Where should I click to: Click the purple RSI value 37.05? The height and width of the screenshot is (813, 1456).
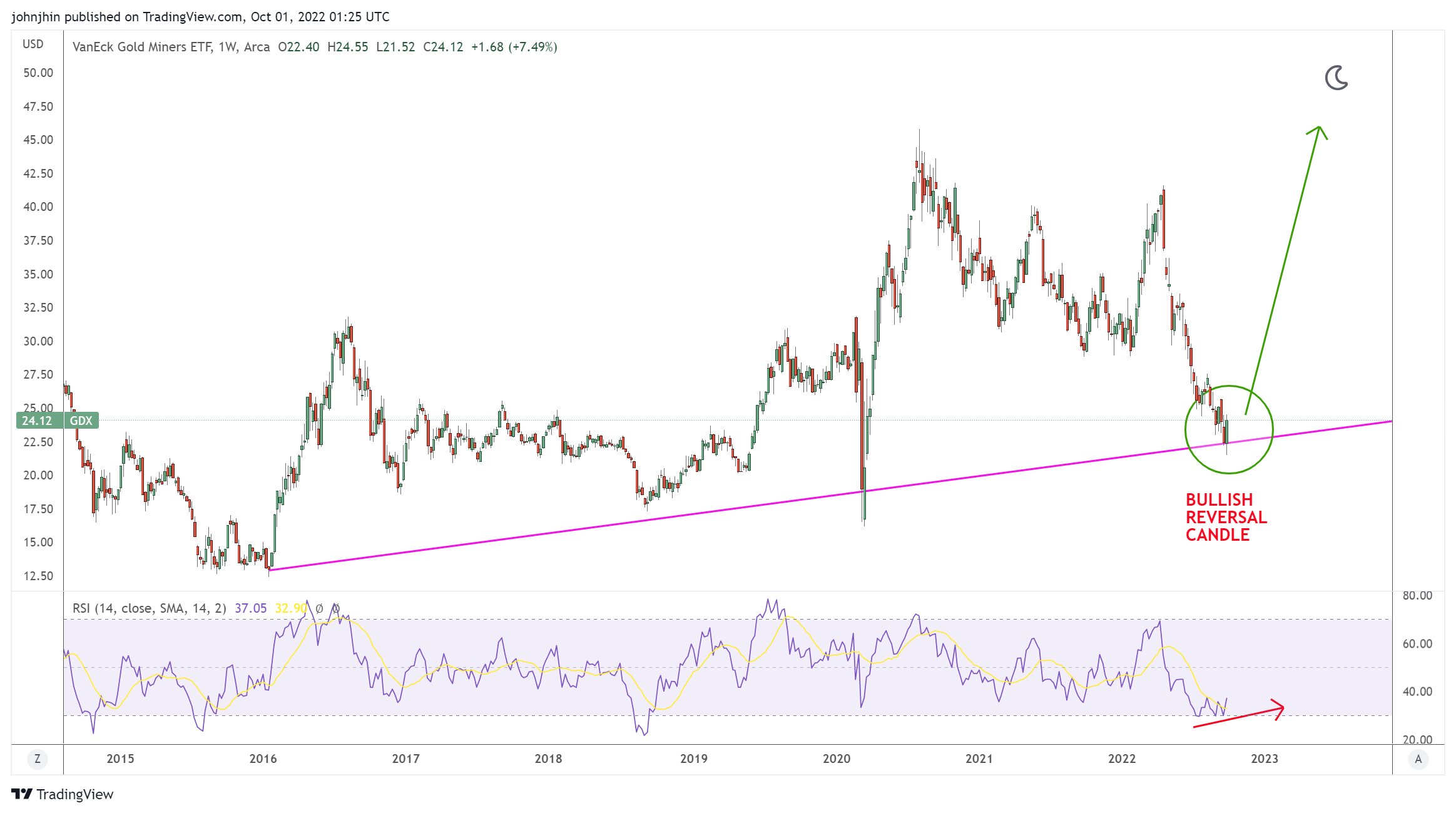tap(250, 608)
